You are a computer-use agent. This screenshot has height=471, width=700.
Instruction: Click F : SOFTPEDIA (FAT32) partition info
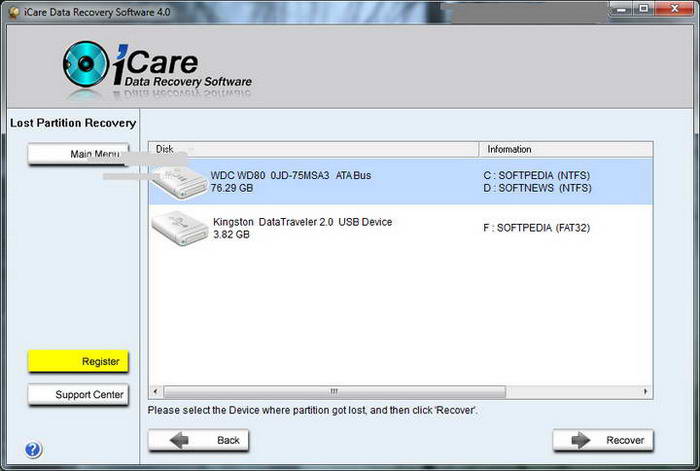537,228
